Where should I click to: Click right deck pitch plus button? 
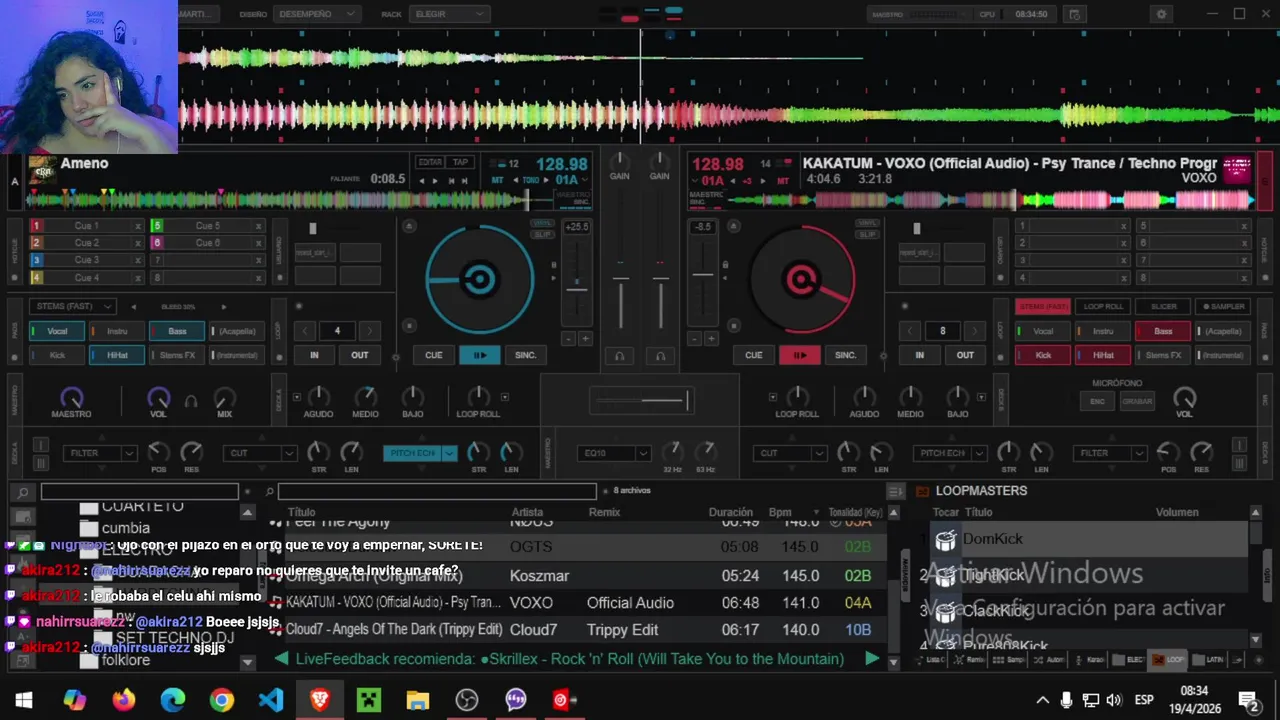click(711, 339)
